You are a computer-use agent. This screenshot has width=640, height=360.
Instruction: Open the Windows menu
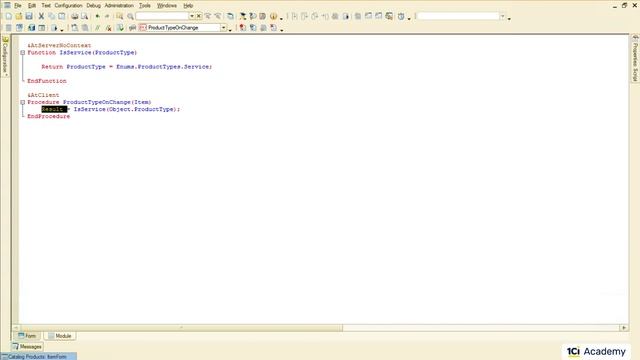point(167,6)
